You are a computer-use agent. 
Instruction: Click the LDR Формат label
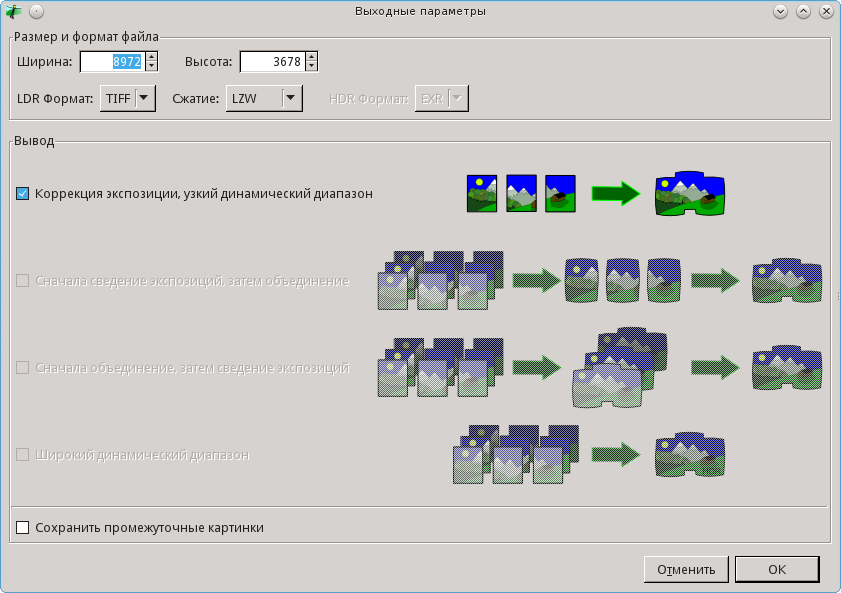coord(55,99)
